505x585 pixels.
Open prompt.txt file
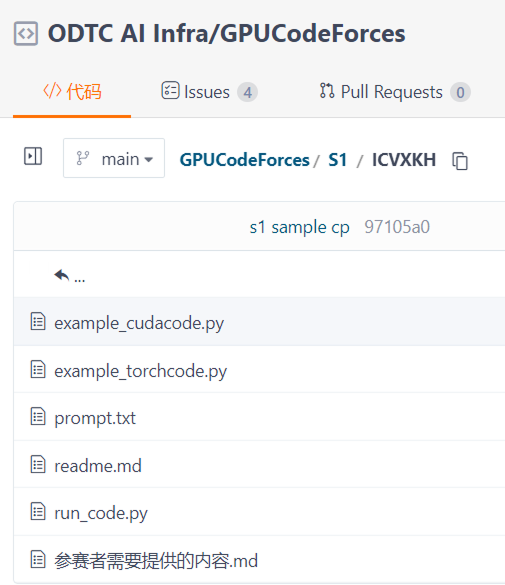95,418
